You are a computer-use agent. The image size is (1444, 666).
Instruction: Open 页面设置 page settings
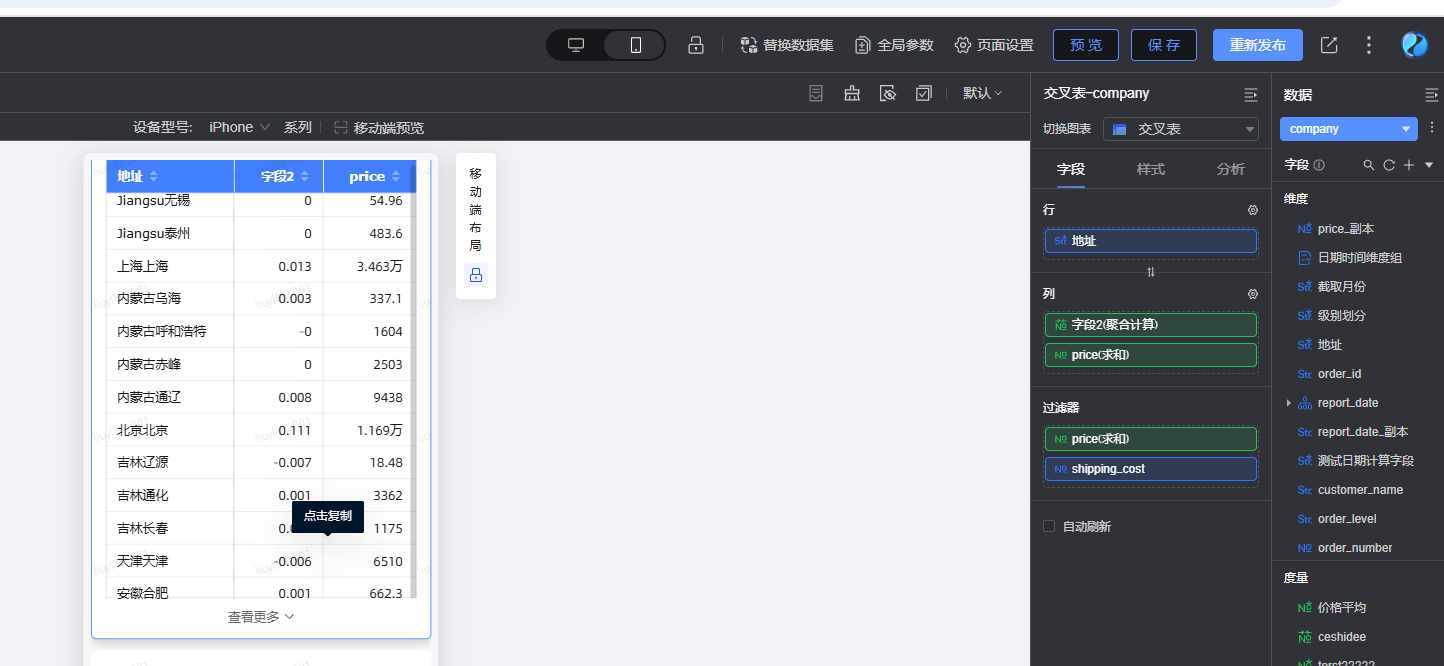pos(994,45)
